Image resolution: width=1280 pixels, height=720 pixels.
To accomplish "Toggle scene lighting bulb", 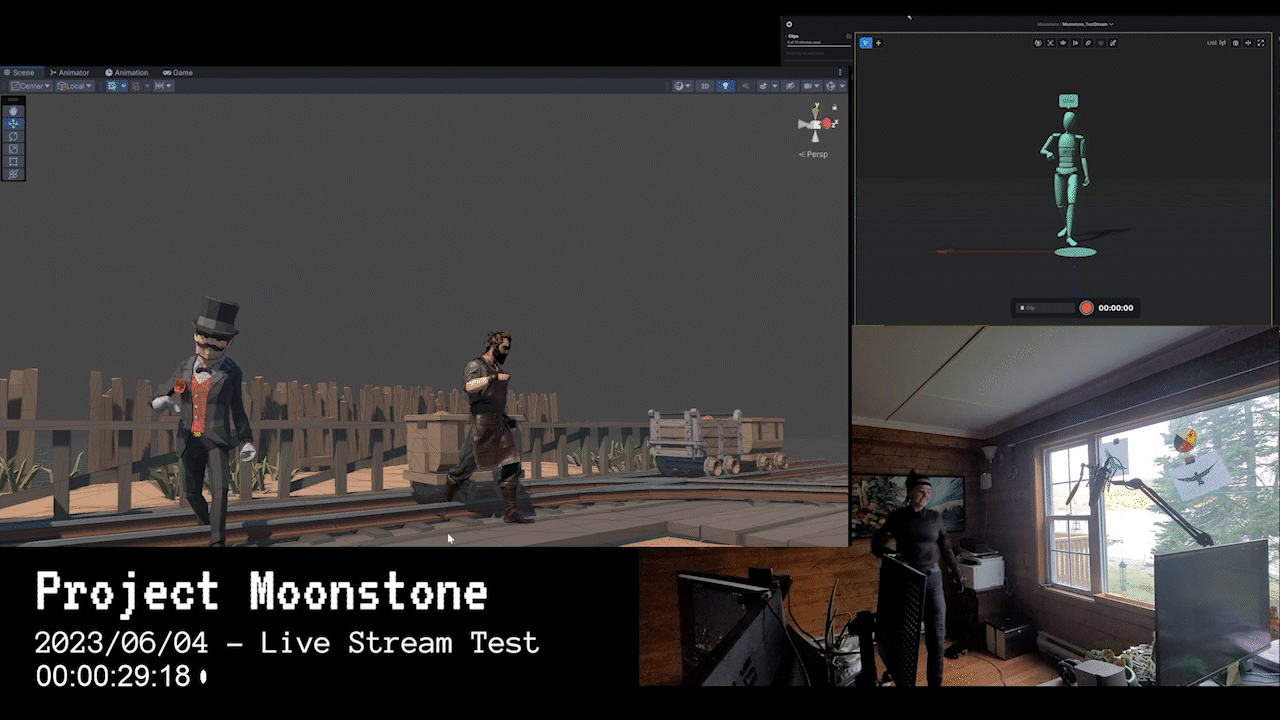I will click(x=726, y=86).
